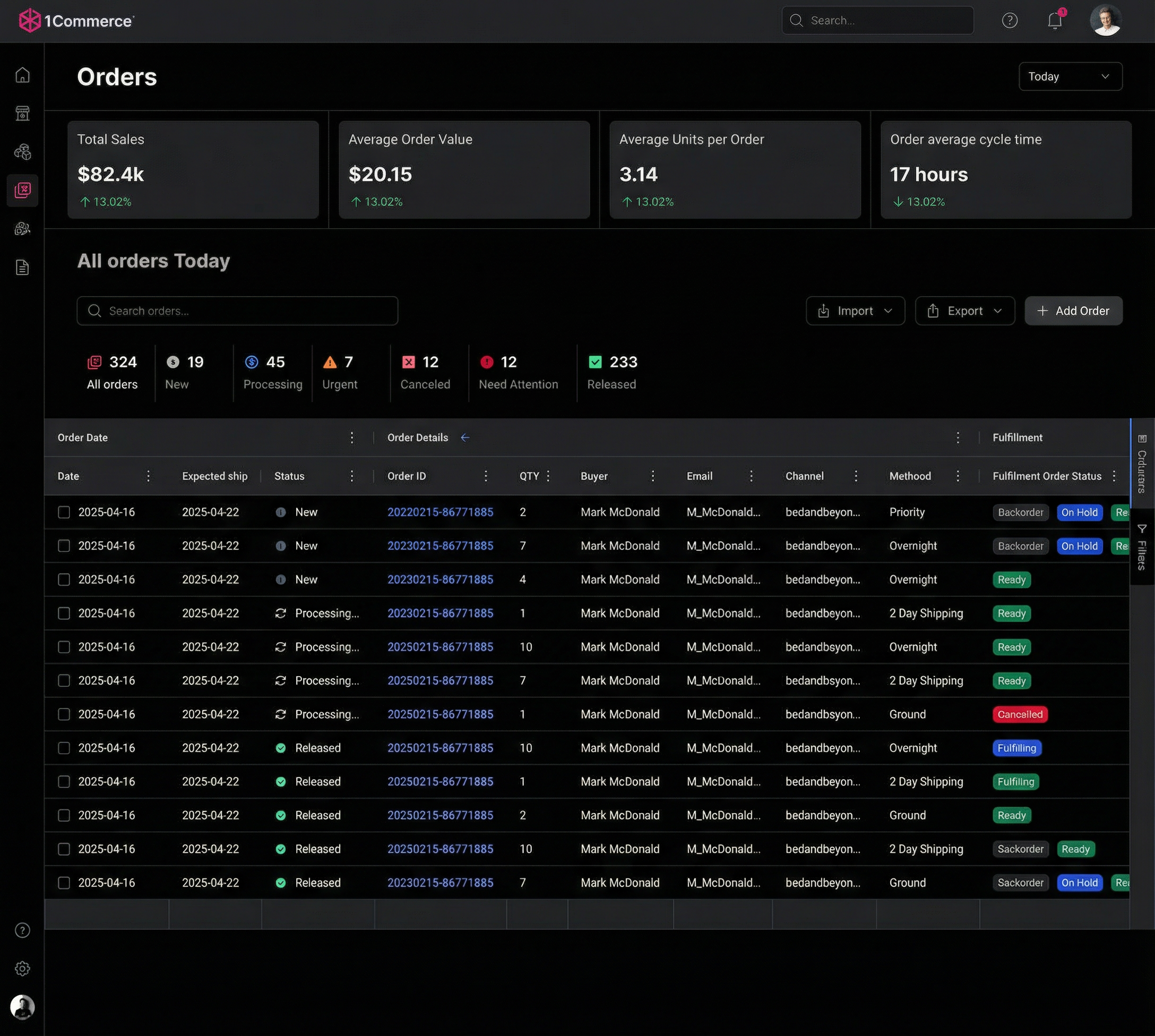The image size is (1155, 1036).
Task: Click the Add Order button
Action: 1073,311
